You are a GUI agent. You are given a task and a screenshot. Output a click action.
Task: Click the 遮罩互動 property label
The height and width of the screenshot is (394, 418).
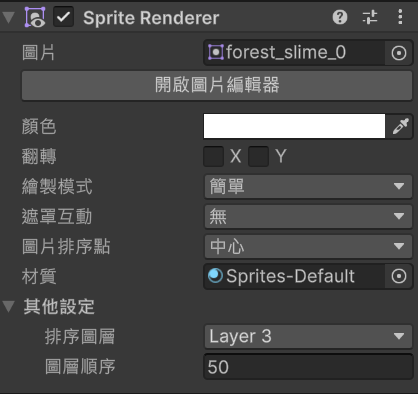tap(57, 216)
